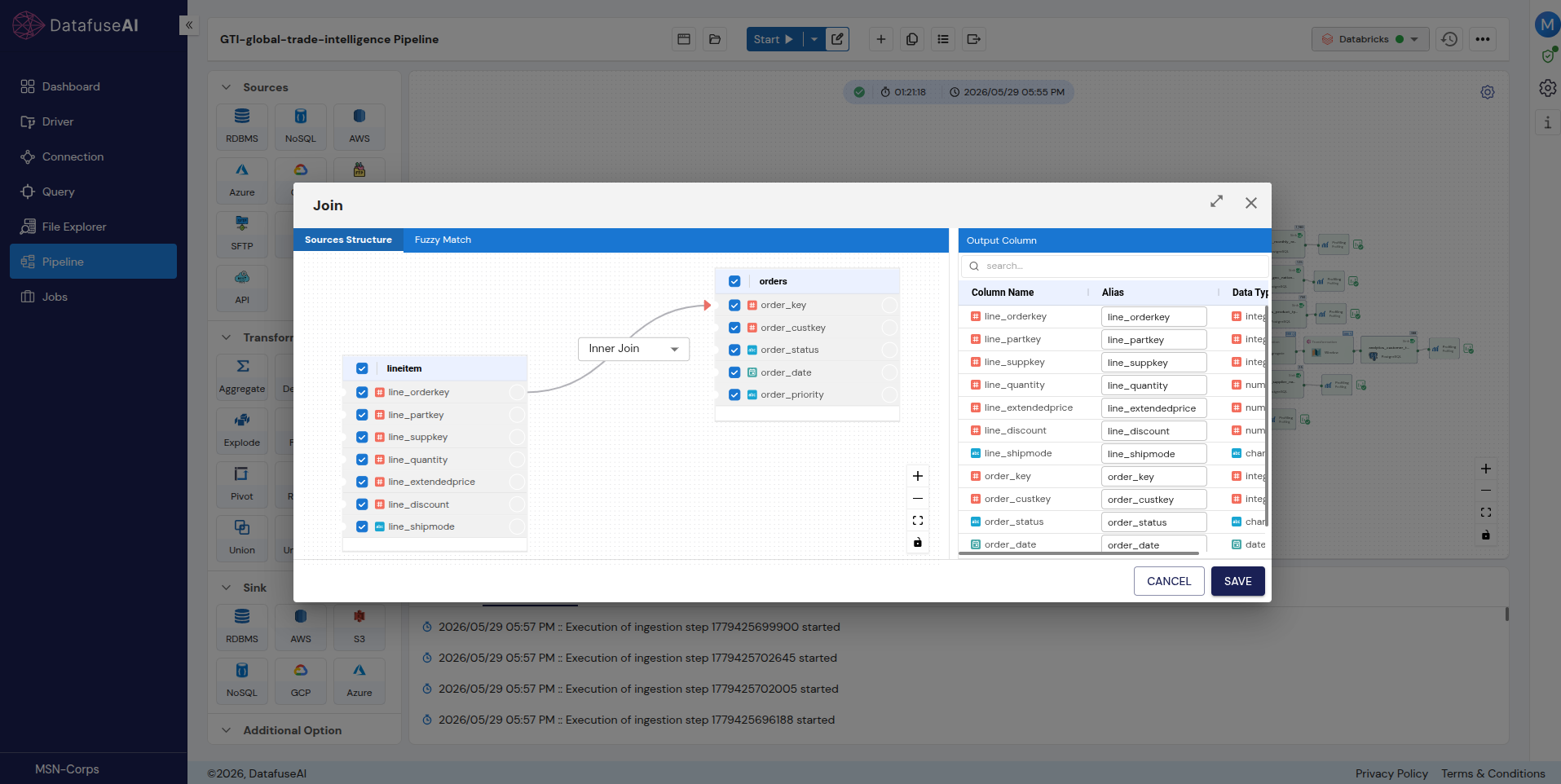Select the GCP sink icon
The width and height of the screenshot is (1561, 784).
(301, 680)
